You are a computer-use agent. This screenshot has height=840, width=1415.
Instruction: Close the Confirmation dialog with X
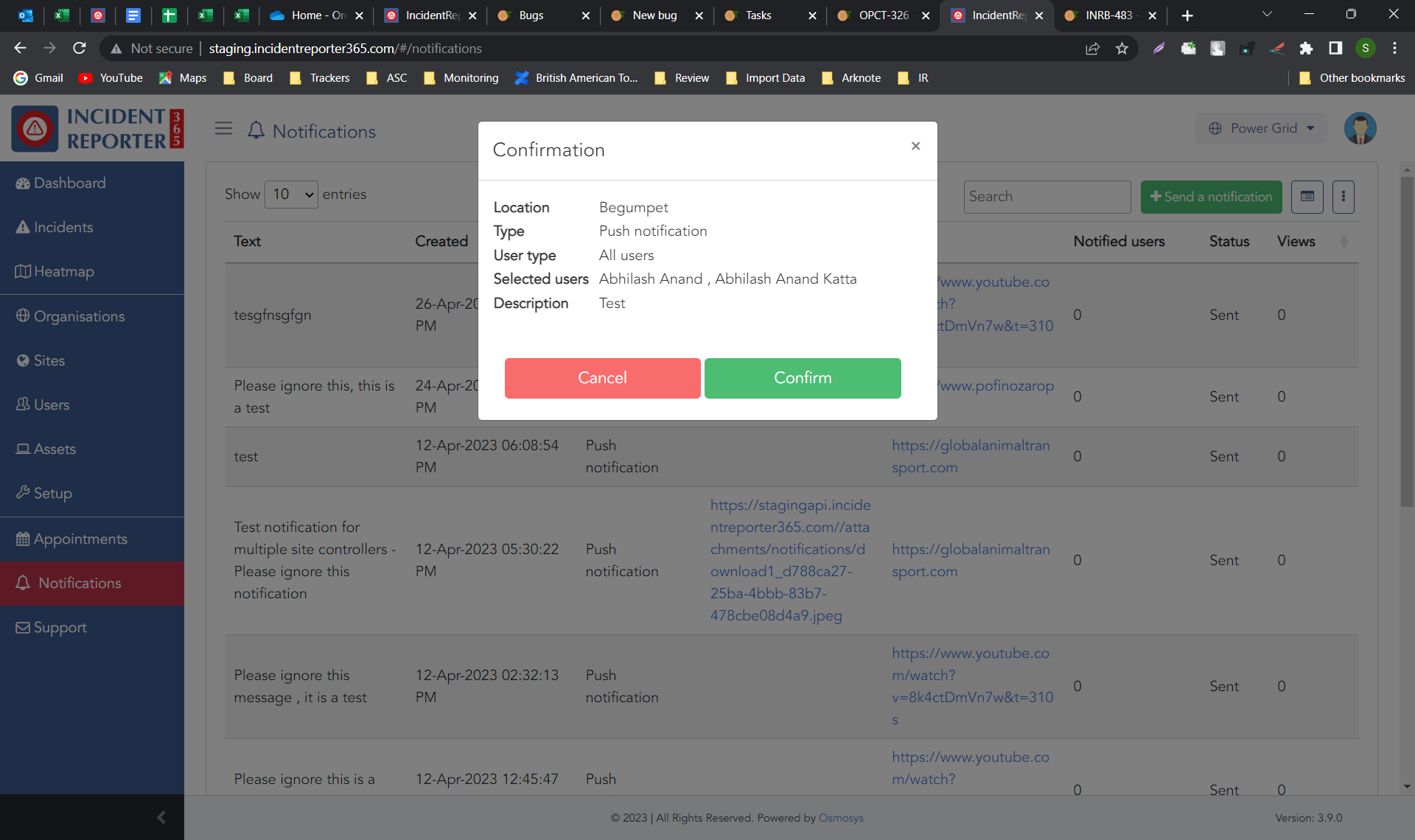[x=915, y=146]
